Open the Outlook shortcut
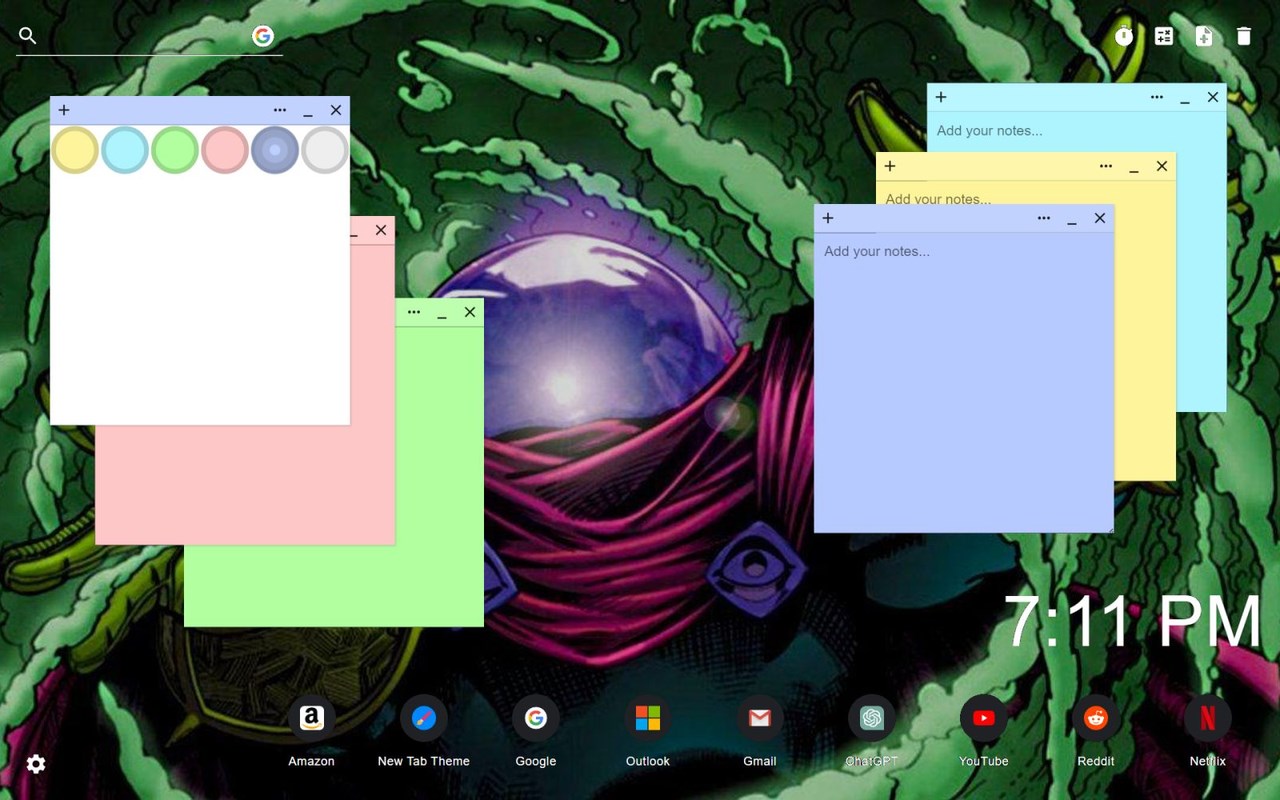Viewport: 1280px width, 800px height. [x=648, y=731]
